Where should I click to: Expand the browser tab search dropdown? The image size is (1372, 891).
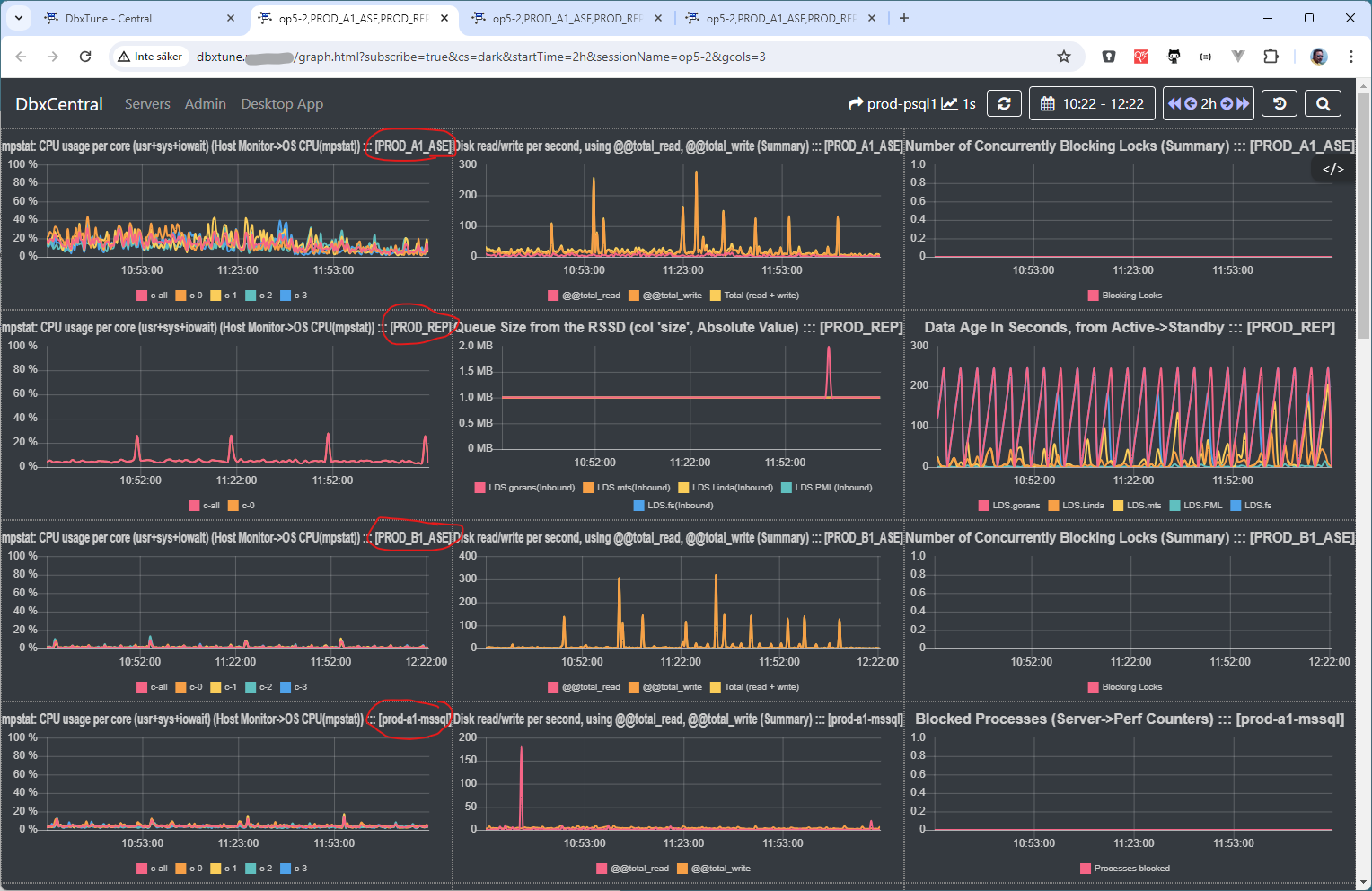coord(18,18)
